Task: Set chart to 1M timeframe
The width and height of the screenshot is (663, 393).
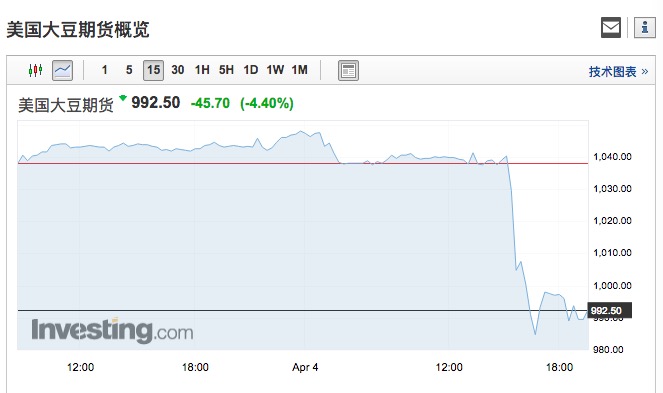Action: 299,70
